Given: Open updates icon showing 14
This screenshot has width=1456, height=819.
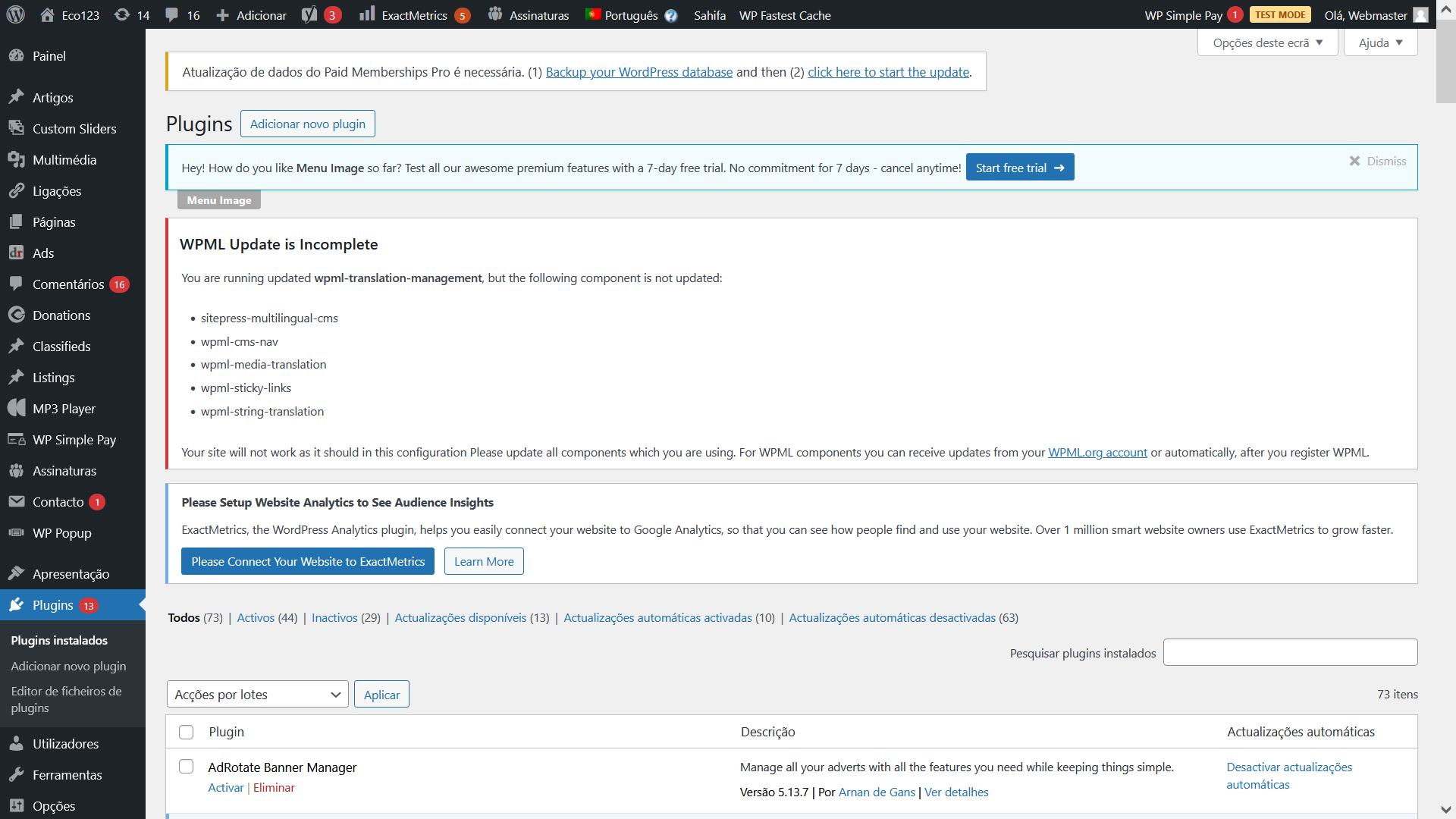Looking at the screenshot, I should pos(121,14).
